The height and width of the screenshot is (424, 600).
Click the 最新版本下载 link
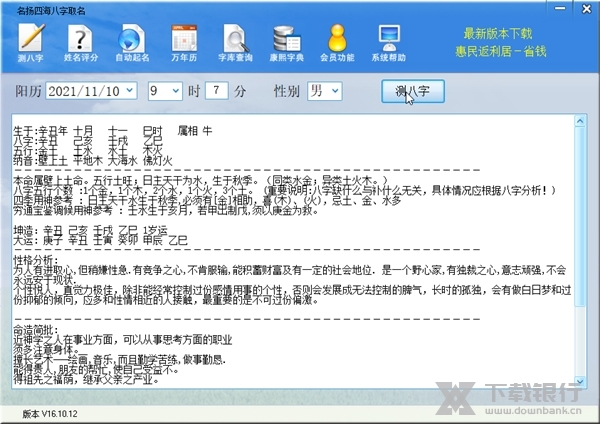(498, 34)
